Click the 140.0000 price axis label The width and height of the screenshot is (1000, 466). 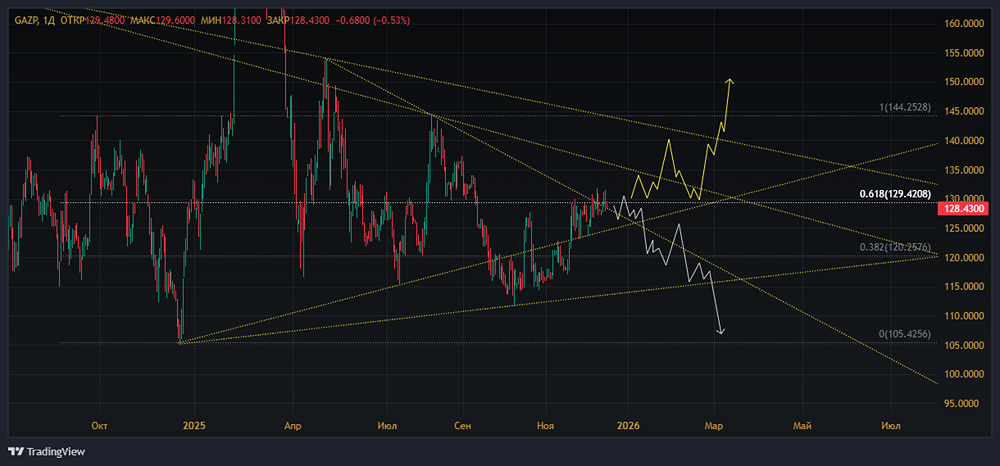(x=964, y=141)
